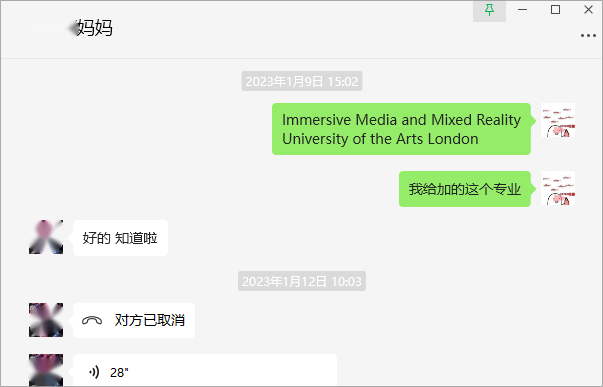
Task: Minimize the chat window
Action: click(522, 10)
